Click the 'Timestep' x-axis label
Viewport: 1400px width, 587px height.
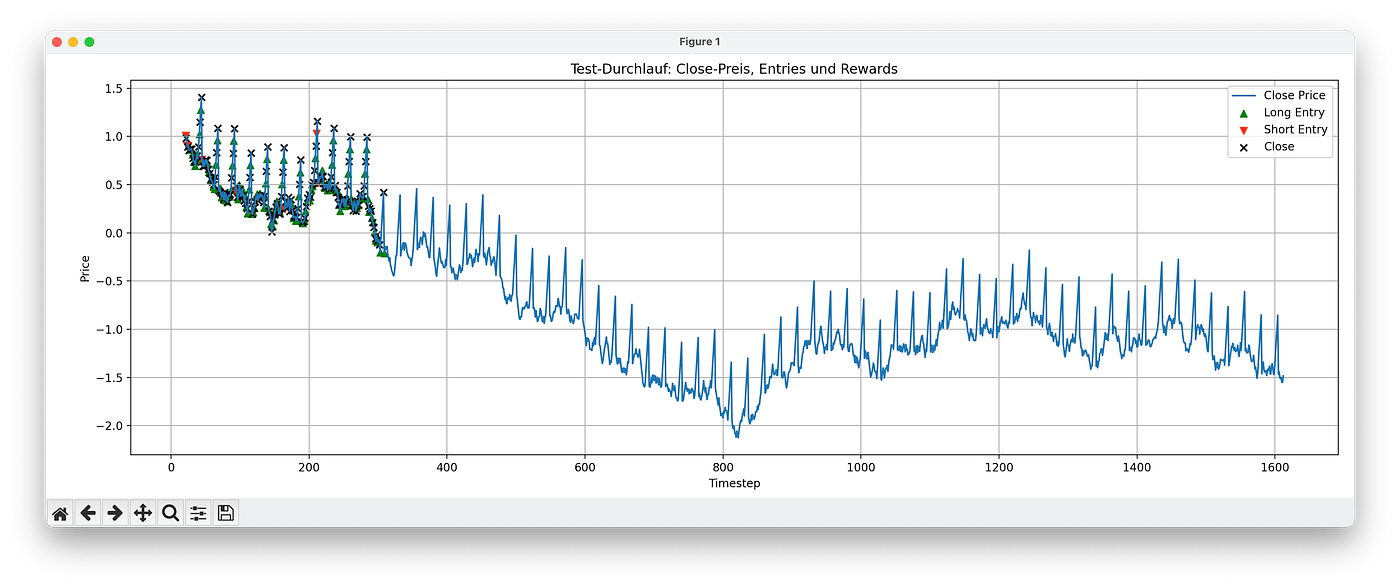coord(734,483)
